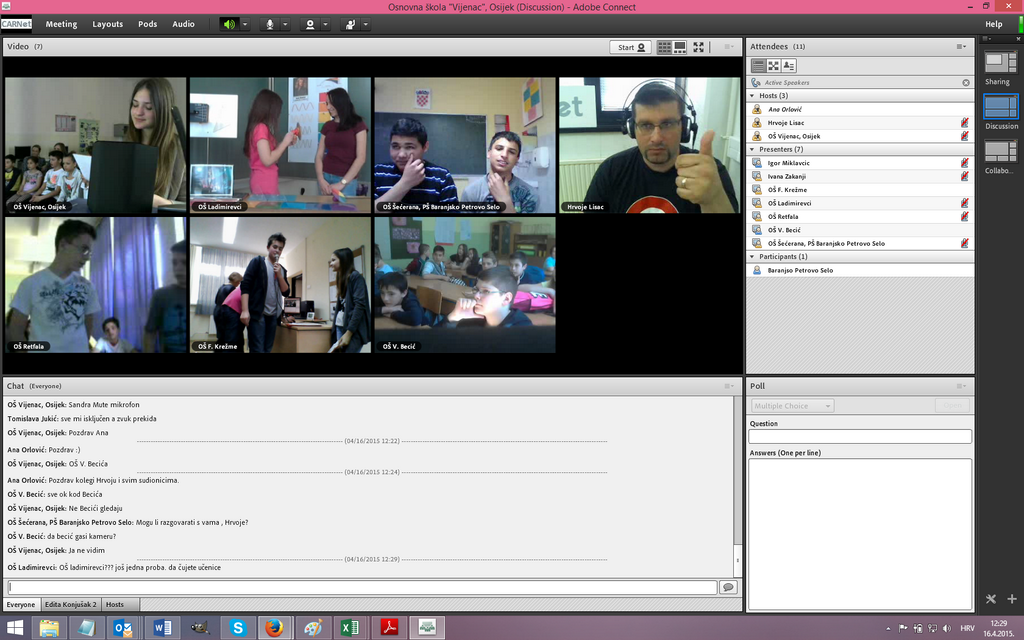
Task: Toggle the microphone in the top toolbar
Action: coord(270,24)
